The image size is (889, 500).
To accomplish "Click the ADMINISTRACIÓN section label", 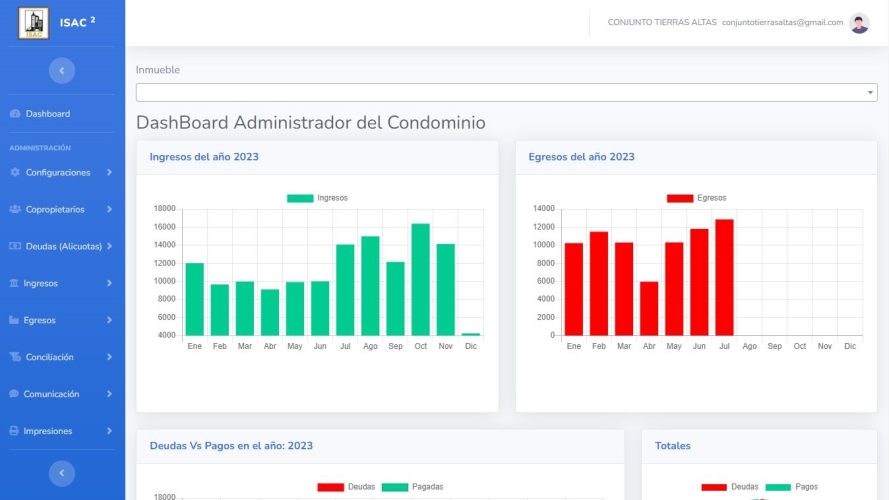I will 40,148.
